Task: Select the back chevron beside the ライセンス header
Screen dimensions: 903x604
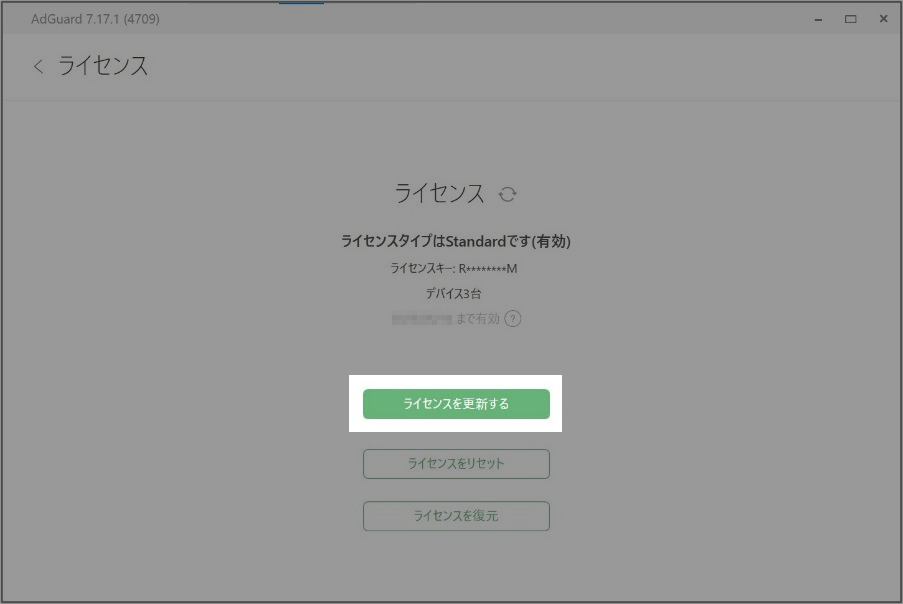Action: 38,66
